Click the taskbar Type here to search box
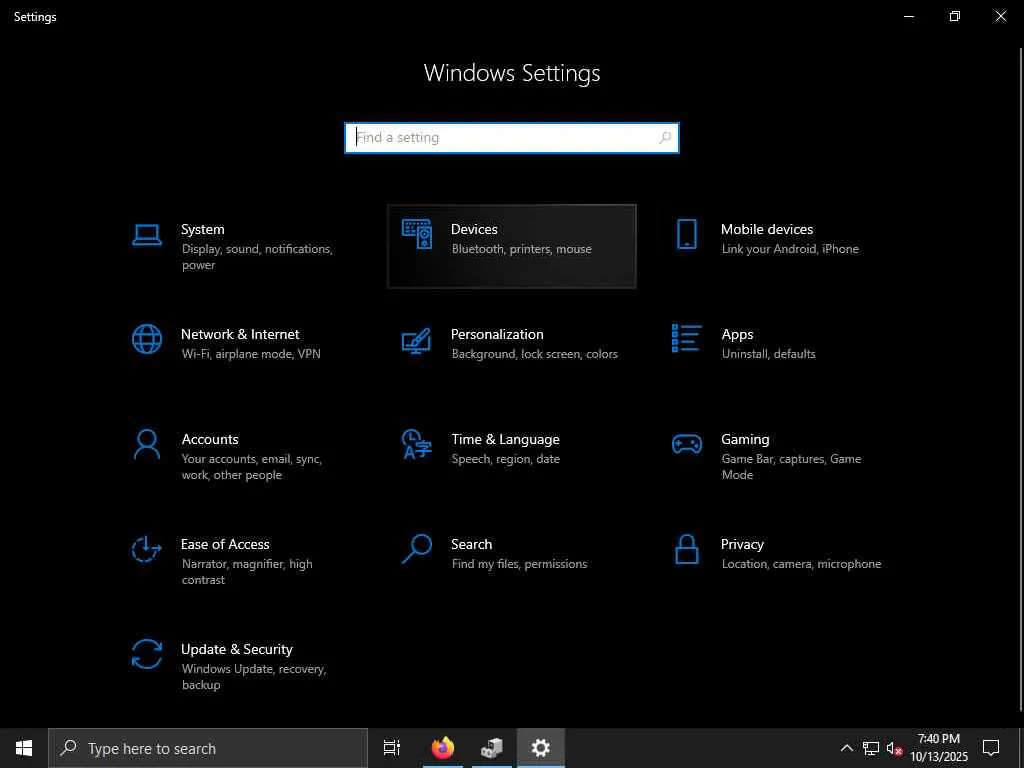The height and width of the screenshot is (768, 1024). click(208, 748)
